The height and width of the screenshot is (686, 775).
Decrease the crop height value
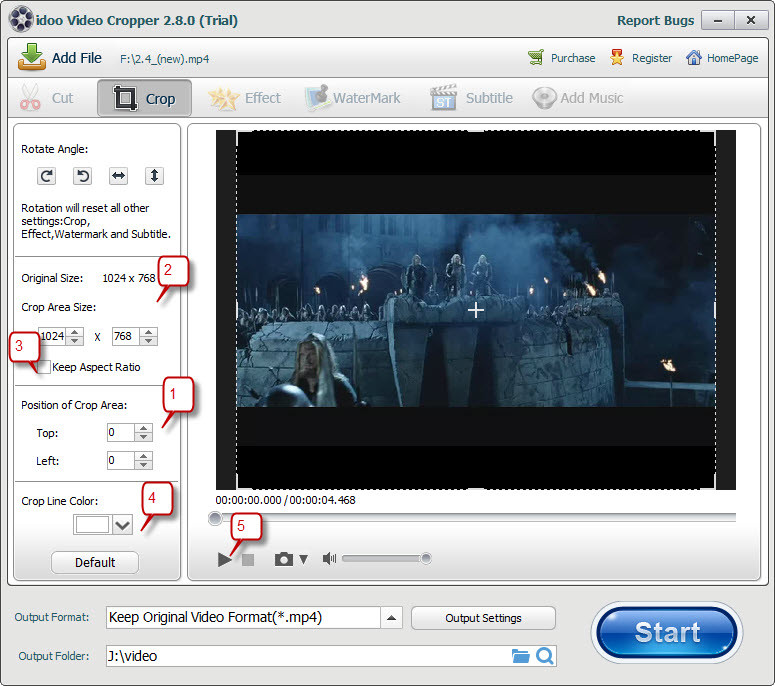coord(148,341)
